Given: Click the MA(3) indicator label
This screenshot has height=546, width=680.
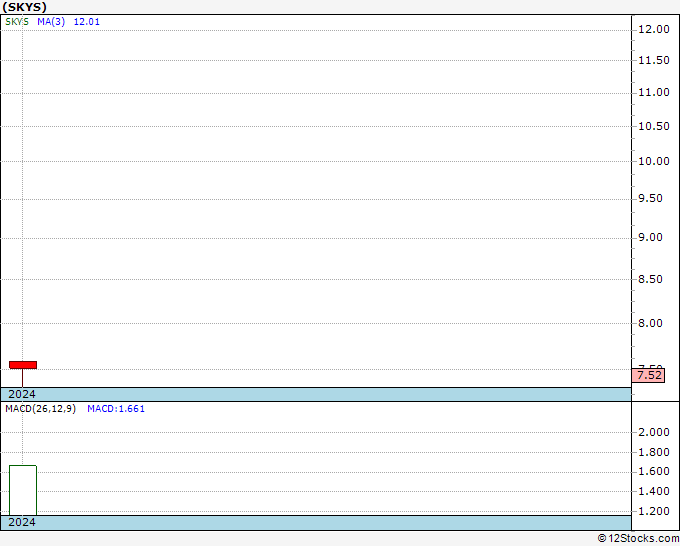Looking at the screenshot, I should click(51, 22).
